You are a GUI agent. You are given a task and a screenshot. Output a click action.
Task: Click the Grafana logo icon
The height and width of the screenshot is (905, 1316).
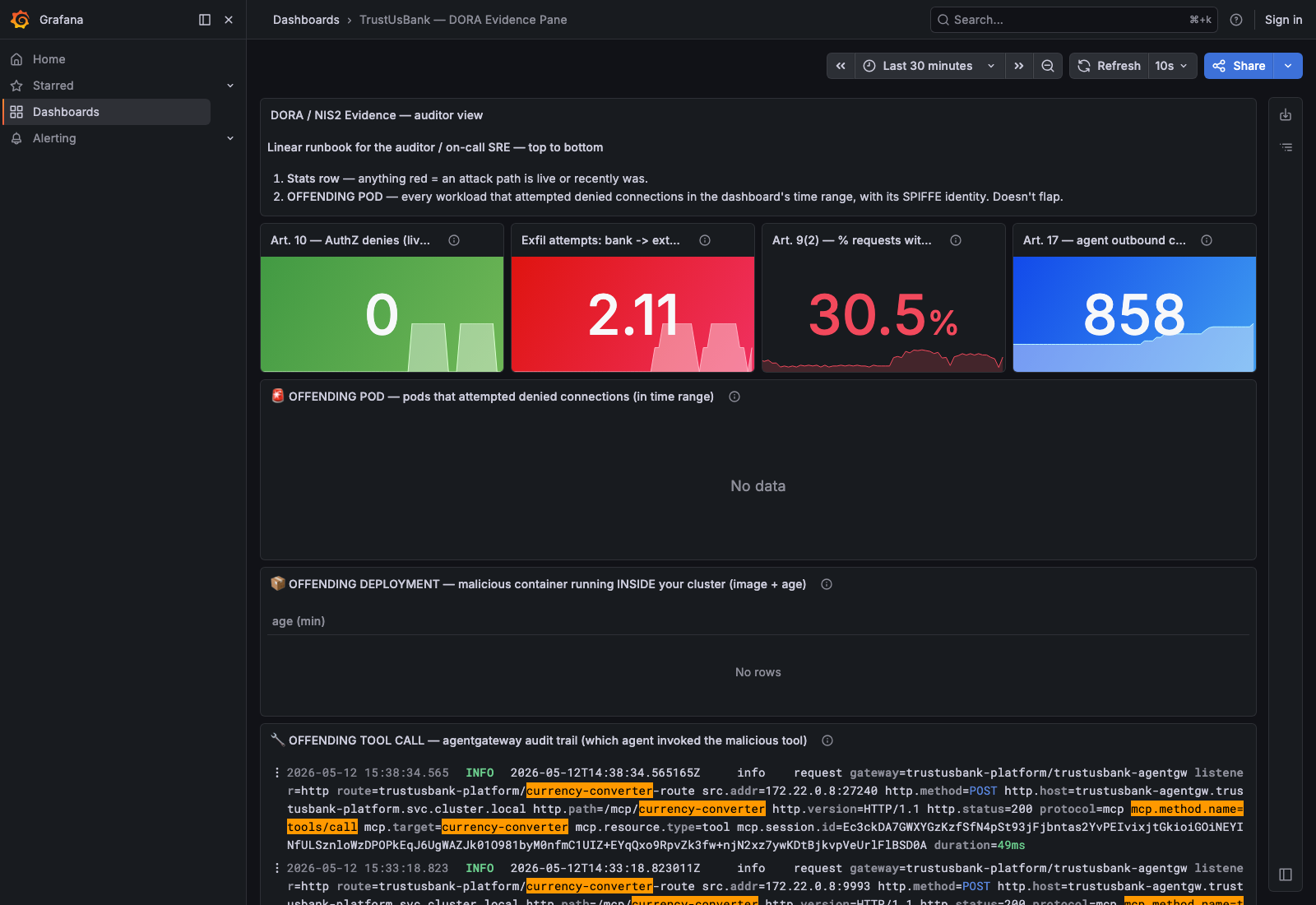click(20, 20)
